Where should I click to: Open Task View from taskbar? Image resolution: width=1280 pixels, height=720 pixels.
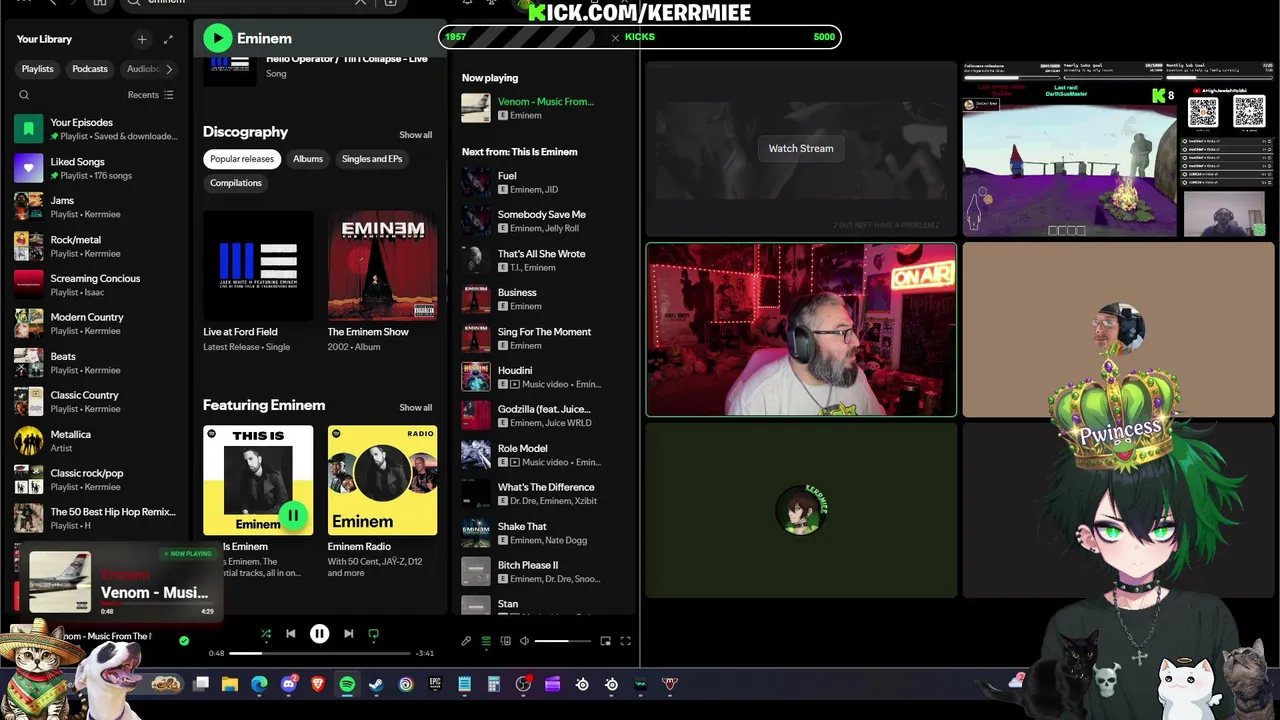pos(201,684)
